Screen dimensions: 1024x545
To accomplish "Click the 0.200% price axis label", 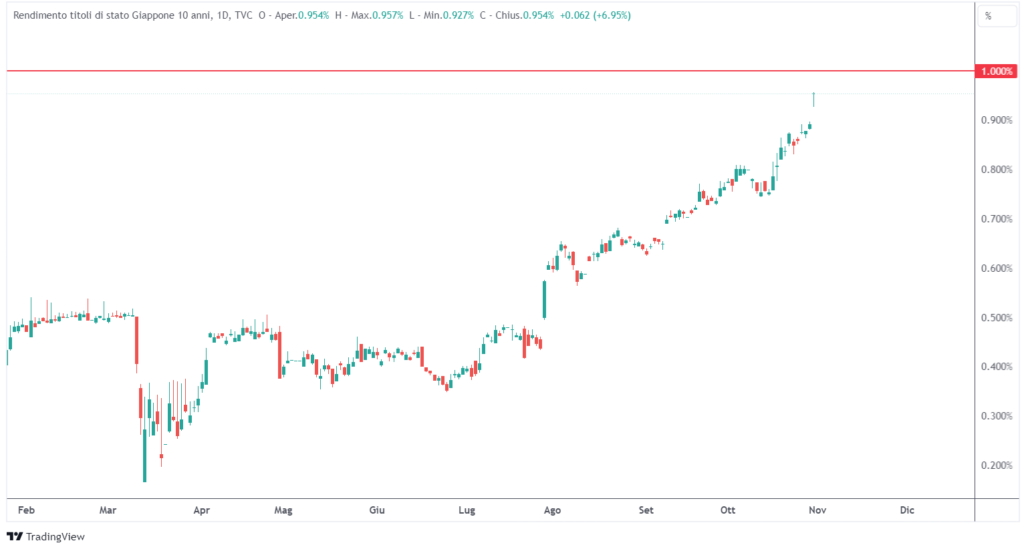I will 995,466.
